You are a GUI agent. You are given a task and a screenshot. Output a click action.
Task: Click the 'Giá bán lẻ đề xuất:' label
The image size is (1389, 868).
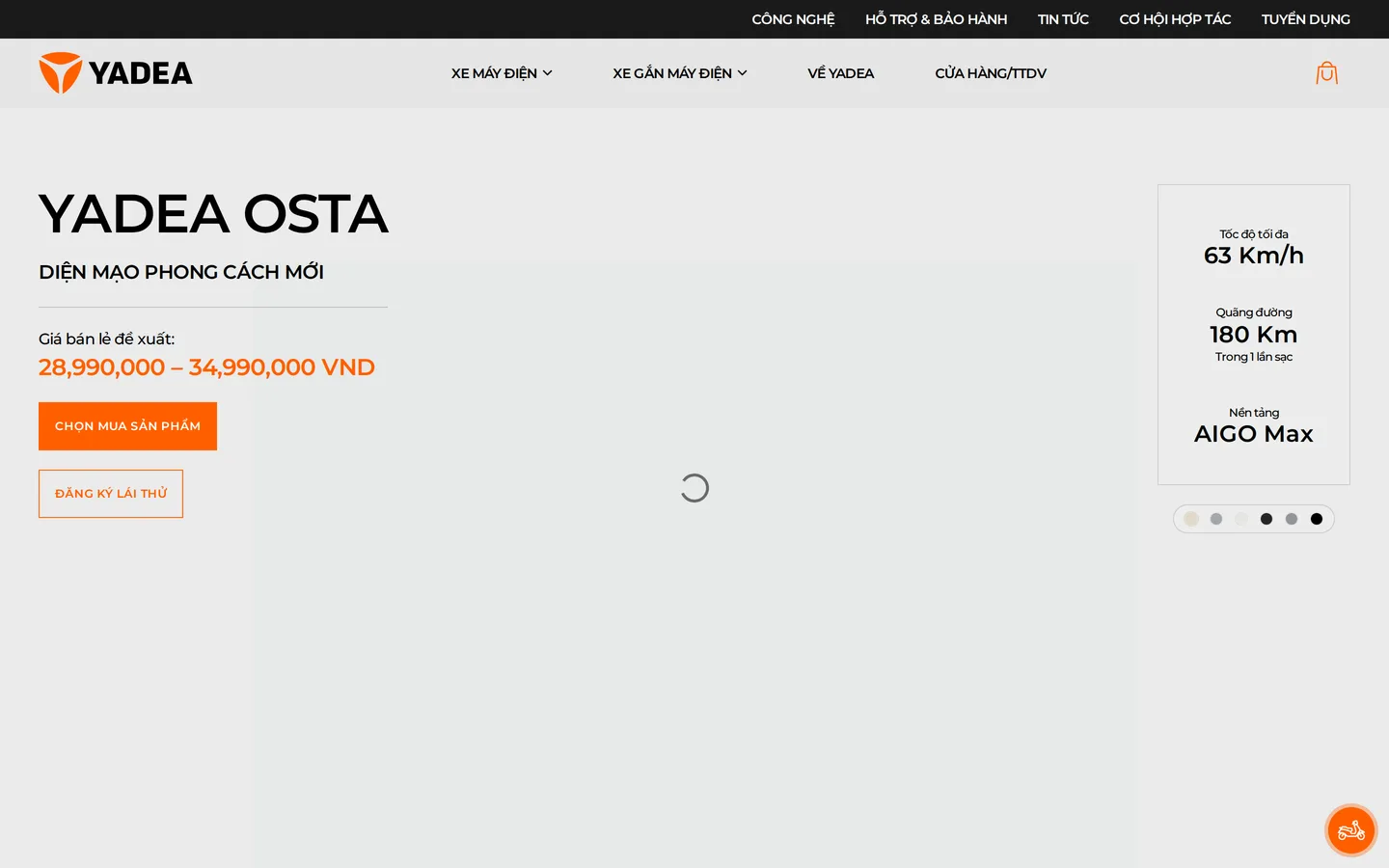pos(107,339)
